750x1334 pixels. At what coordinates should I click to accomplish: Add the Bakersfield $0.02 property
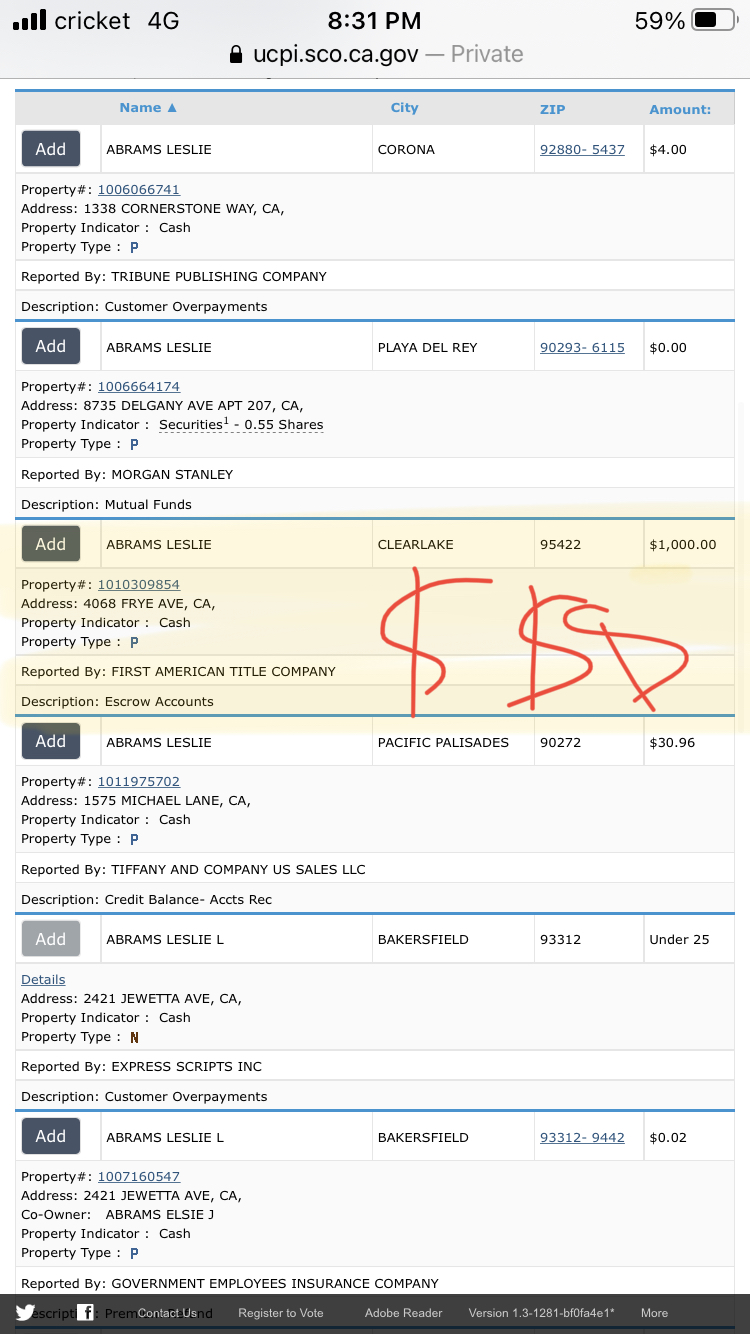click(51, 1136)
